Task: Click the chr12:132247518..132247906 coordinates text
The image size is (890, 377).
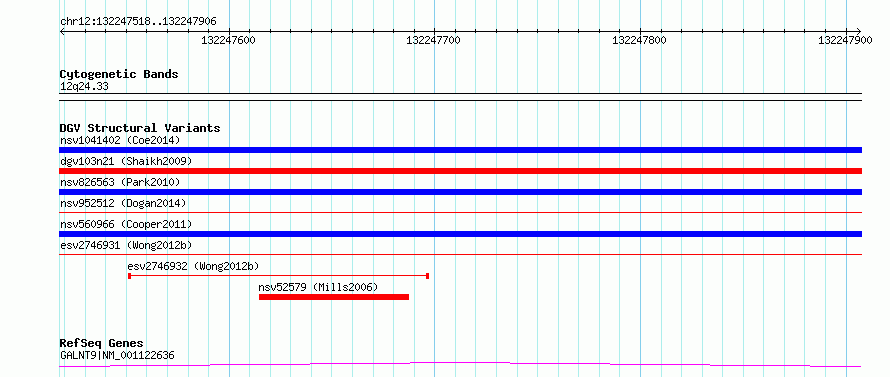Action: coord(138,22)
